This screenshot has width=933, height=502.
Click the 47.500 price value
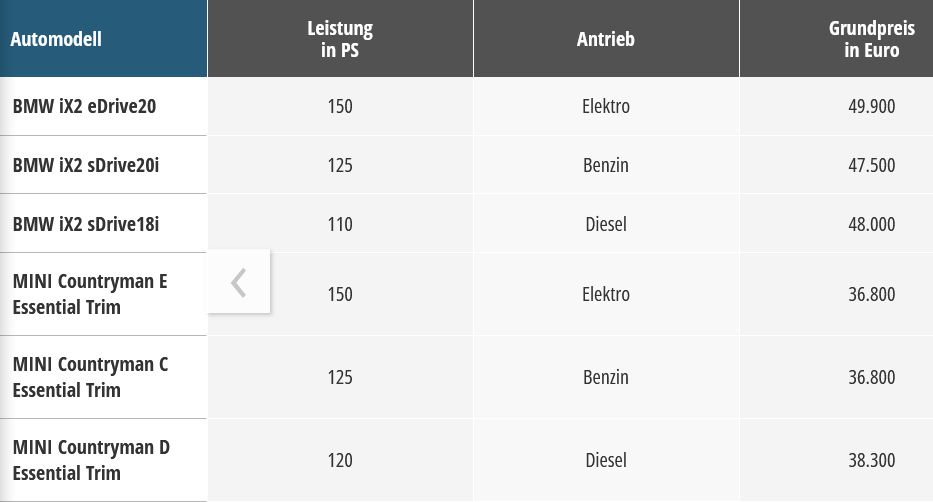tap(871, 165)
